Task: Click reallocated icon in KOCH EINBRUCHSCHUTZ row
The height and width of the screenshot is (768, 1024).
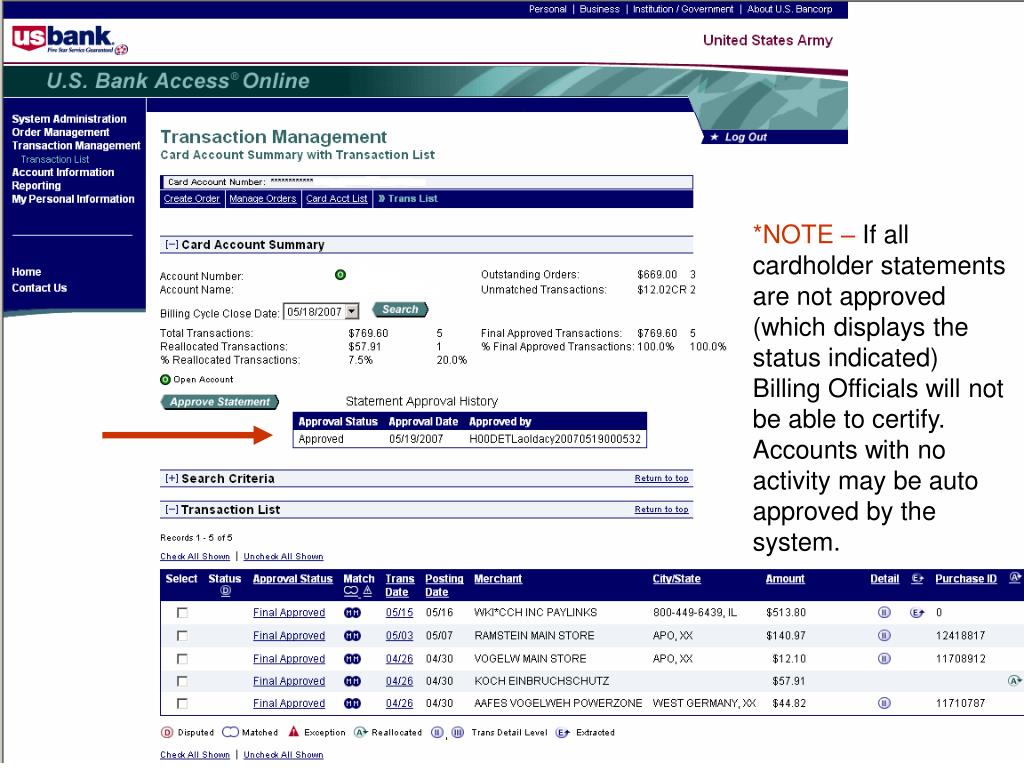Action: coord(1014,680)
